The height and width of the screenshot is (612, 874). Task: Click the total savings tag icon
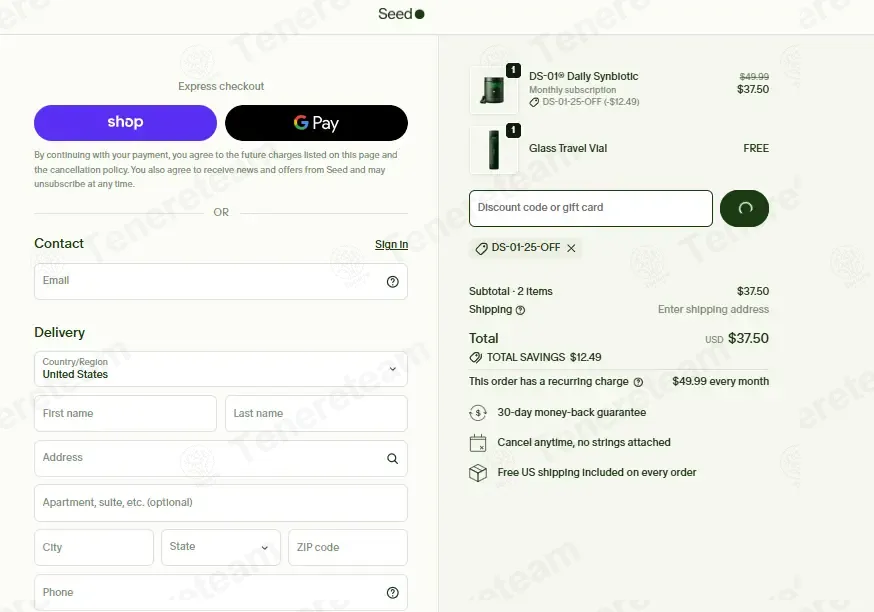click(x=475, y=357)
